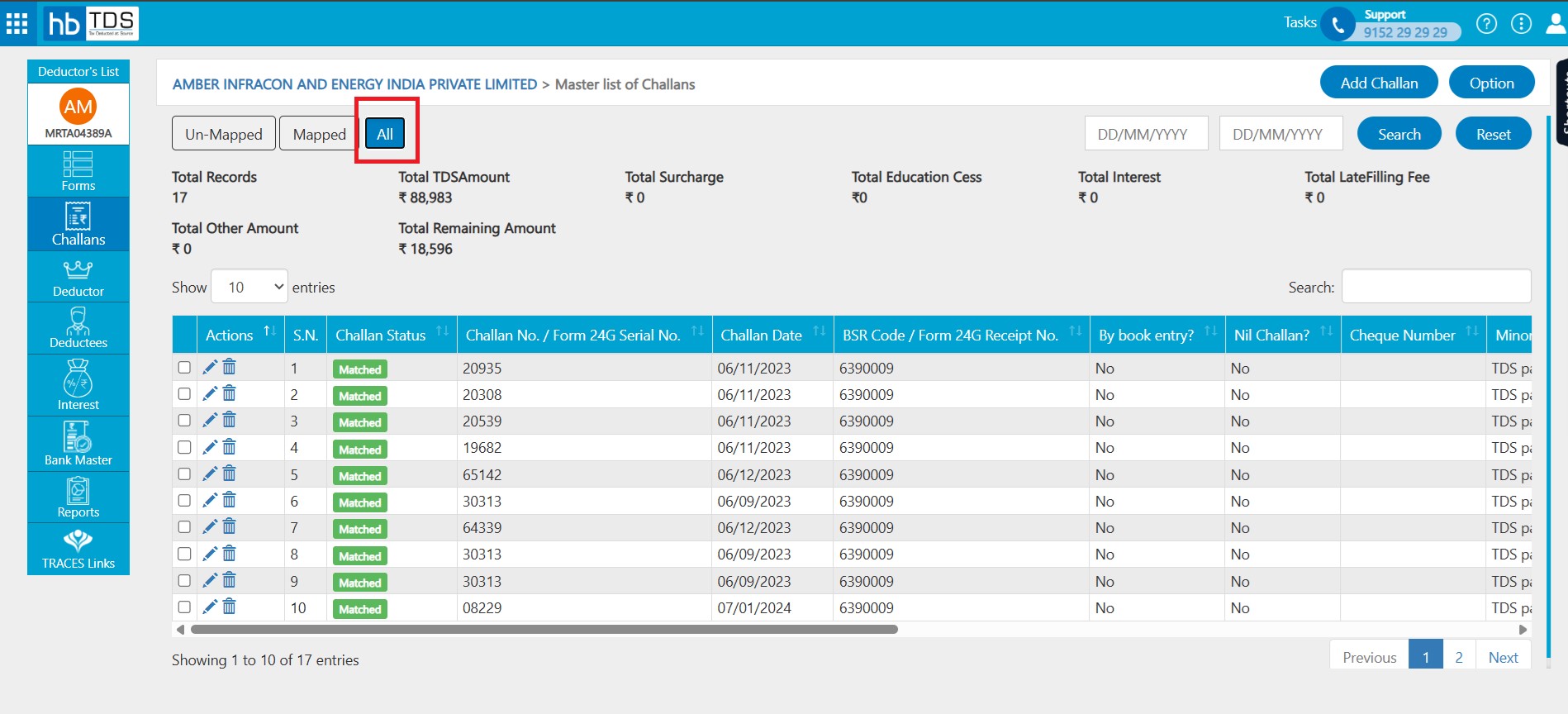Click the hb TDS logo

click(91, 23)
